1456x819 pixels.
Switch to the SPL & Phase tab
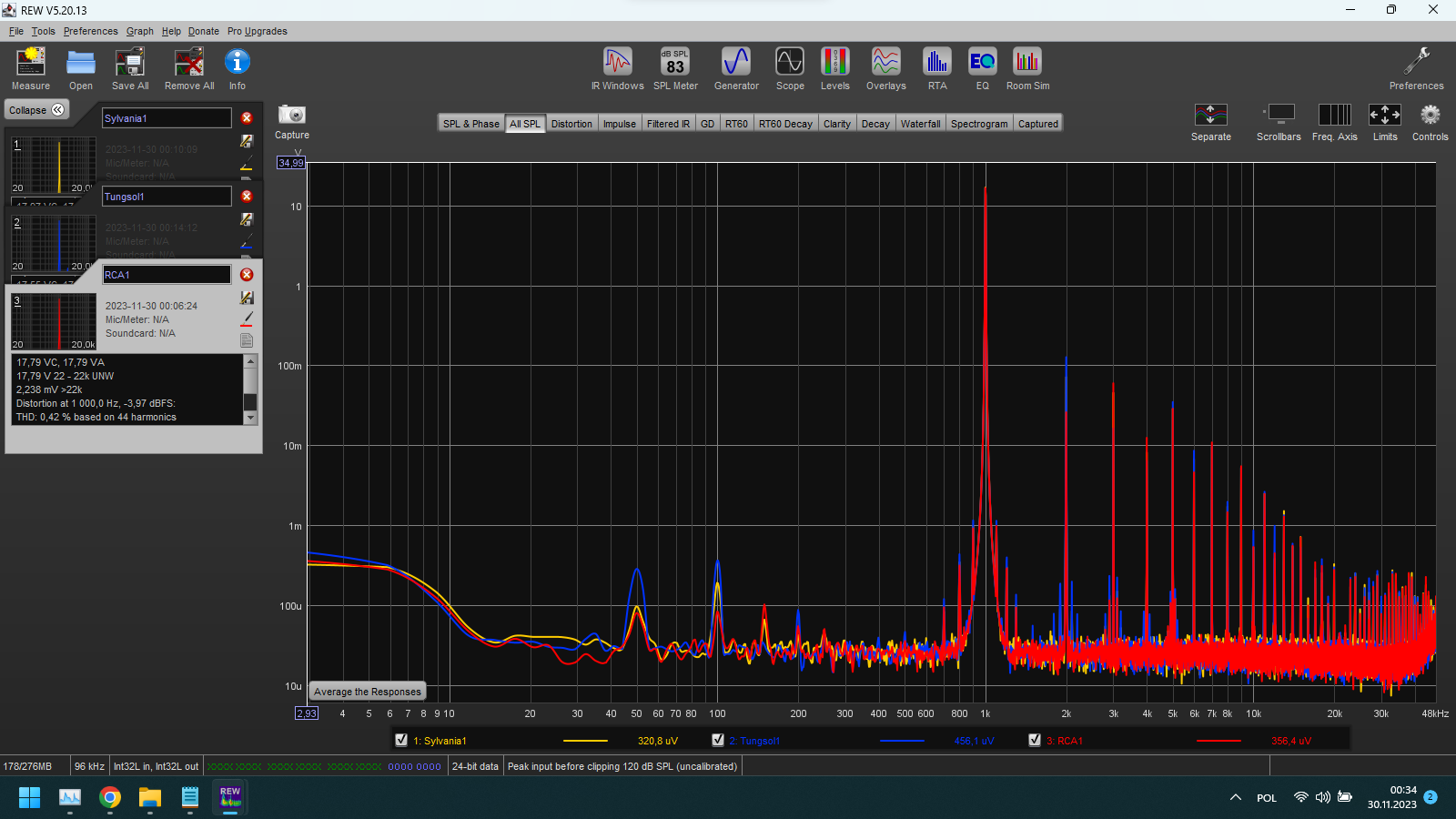tap(470, 124)
